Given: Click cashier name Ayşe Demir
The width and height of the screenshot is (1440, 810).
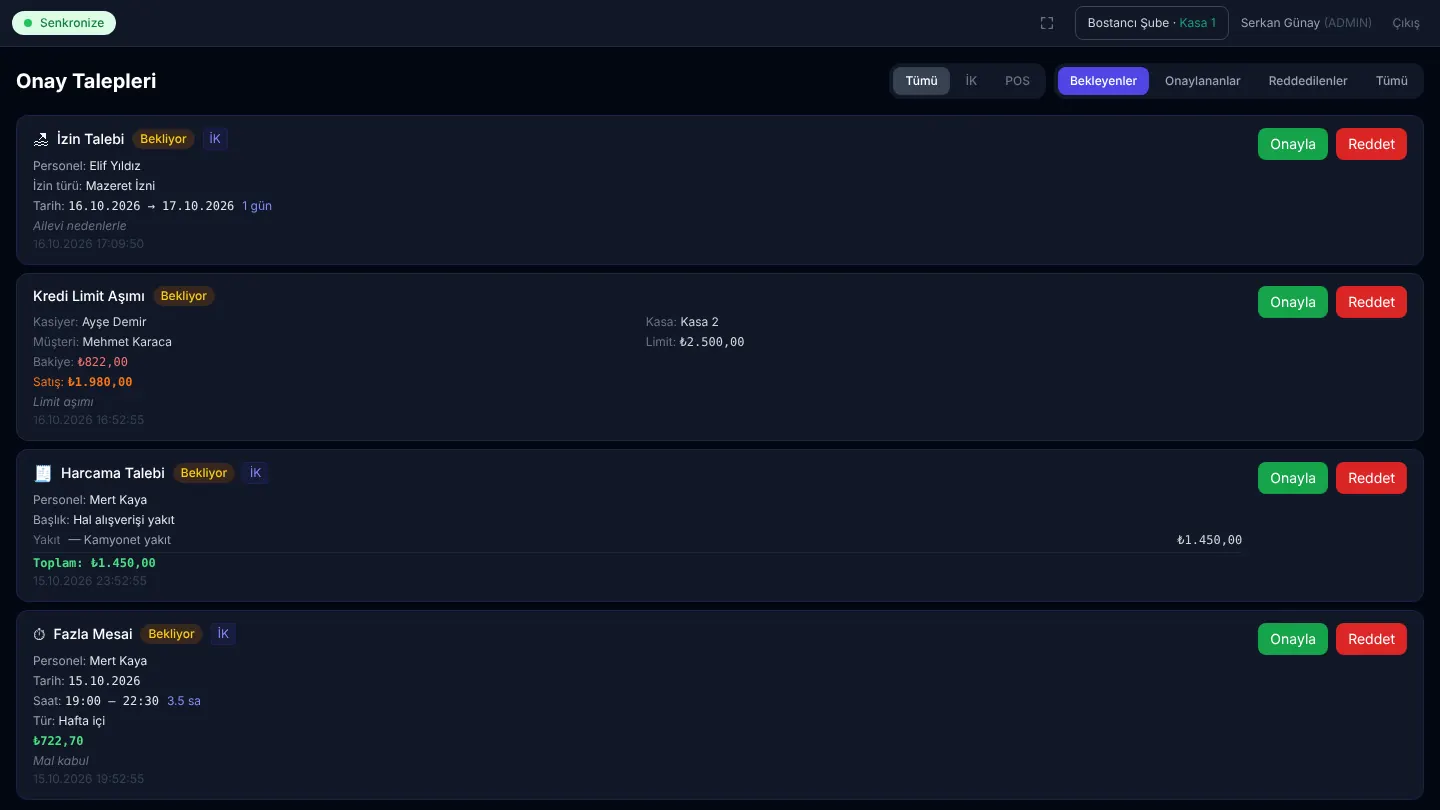Looking at the screenshot, I should coord(114,322).
